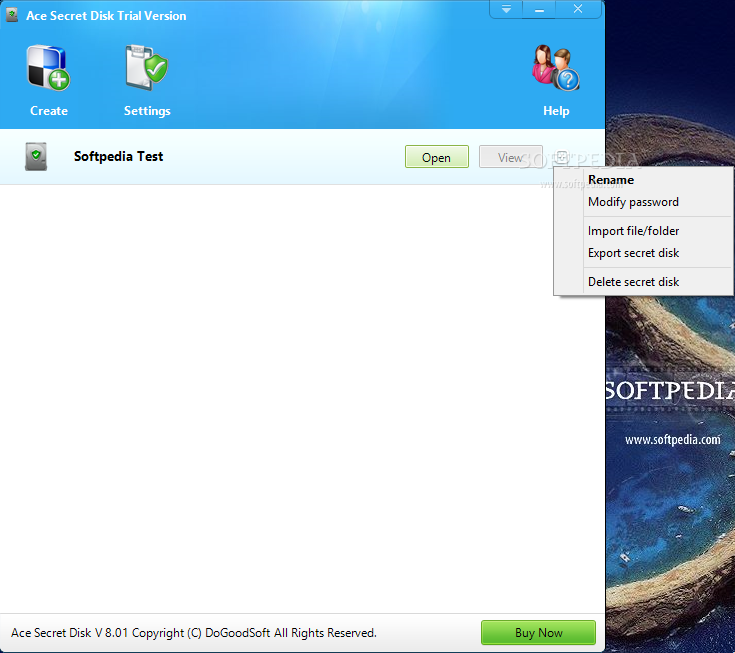Open the Help people icon

pyautogui.click(x=556, y=68)
